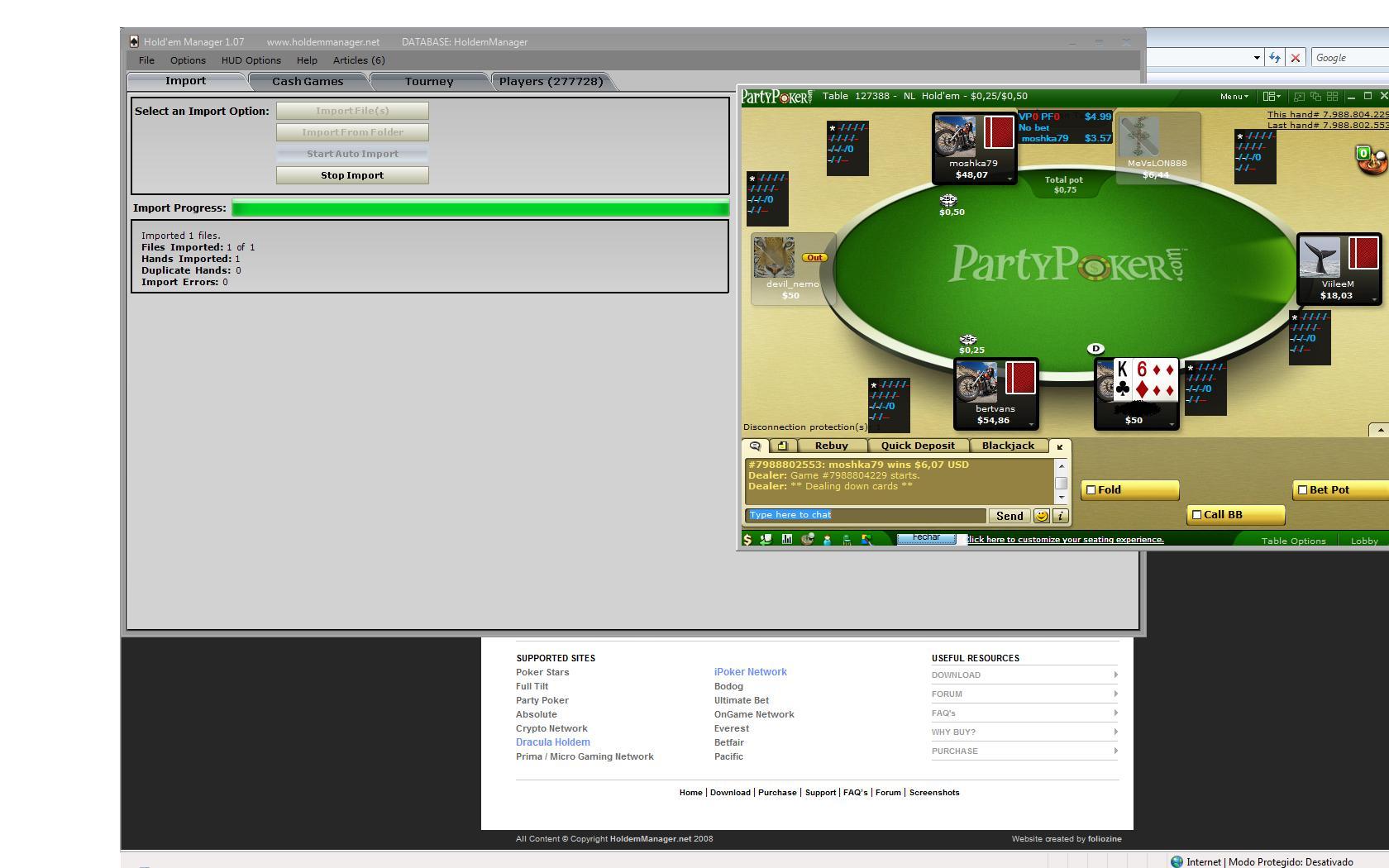Viewport: 1389px width, 868px height.
Task: Click the chat info 'i' icon
Action: point(1060,516)
